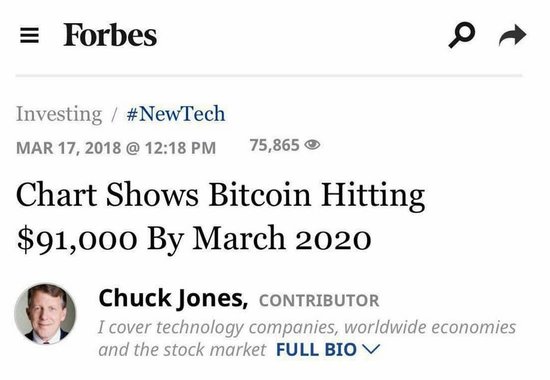The height and width of the screenshot is (380, 550).
Task: Open the Investing category link
Action: pyautogui.click(x=59, y=114)
